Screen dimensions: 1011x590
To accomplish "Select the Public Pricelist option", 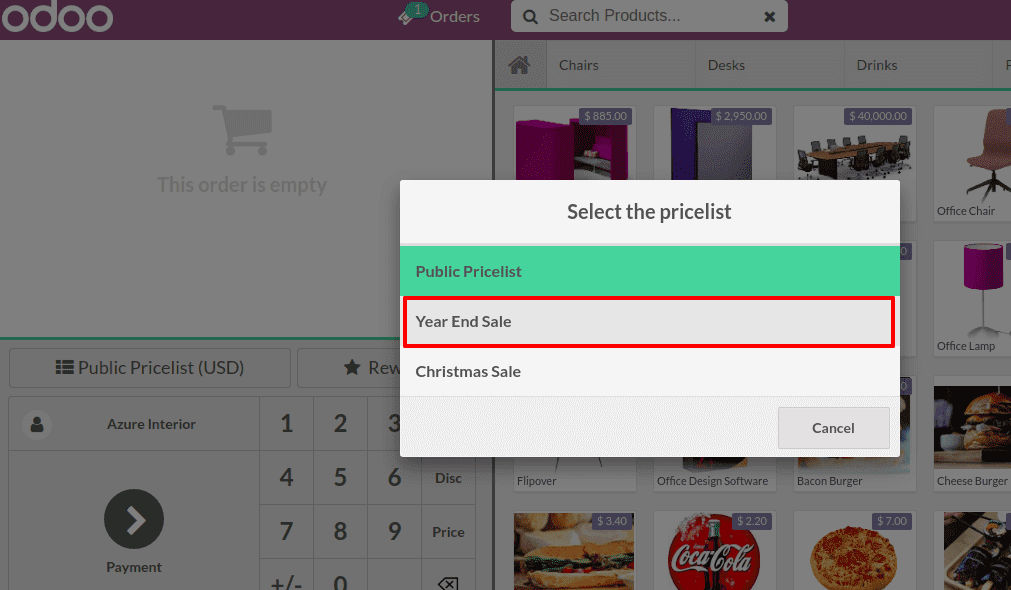I will point(649,271).
